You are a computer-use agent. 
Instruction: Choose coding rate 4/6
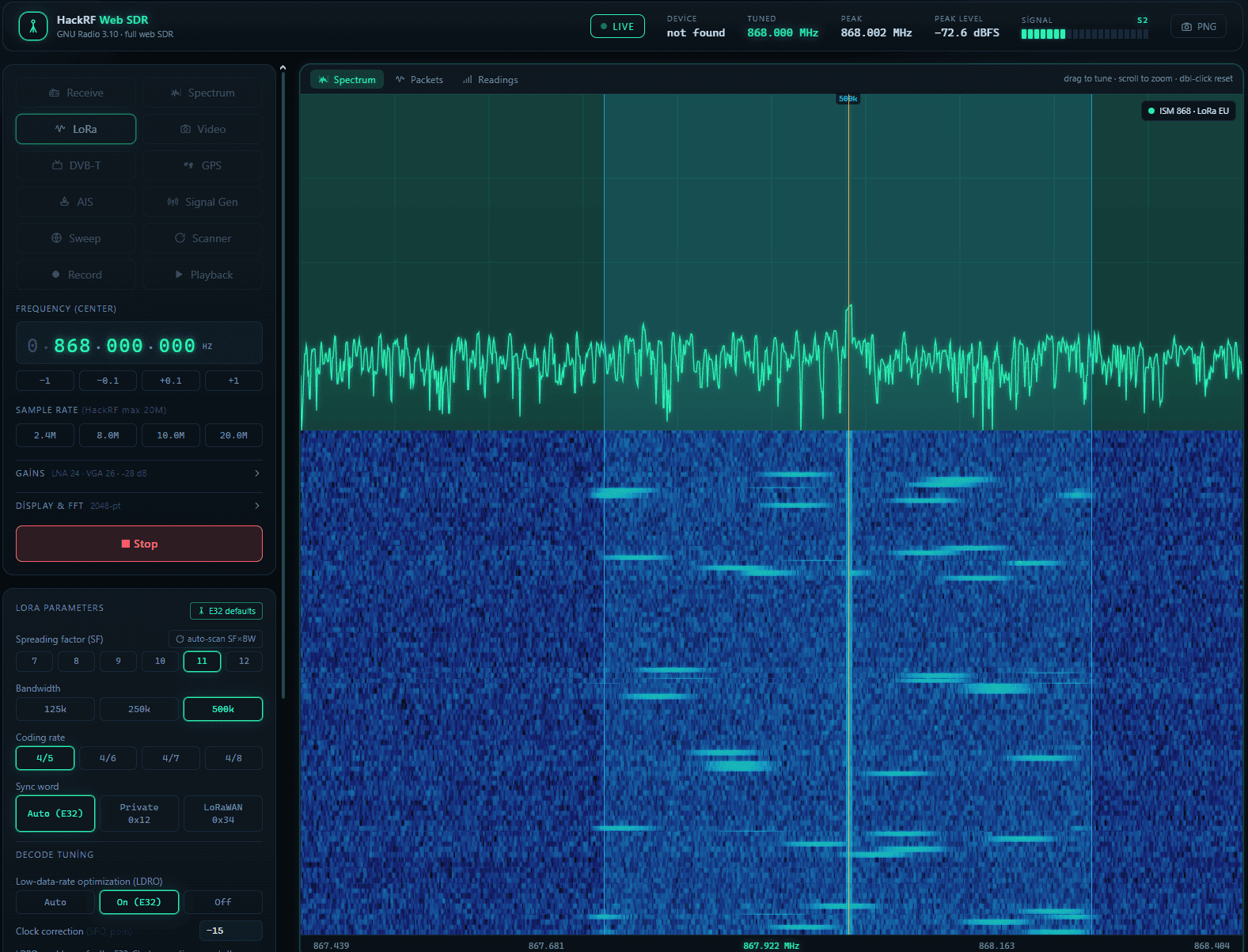coord(108,758)
